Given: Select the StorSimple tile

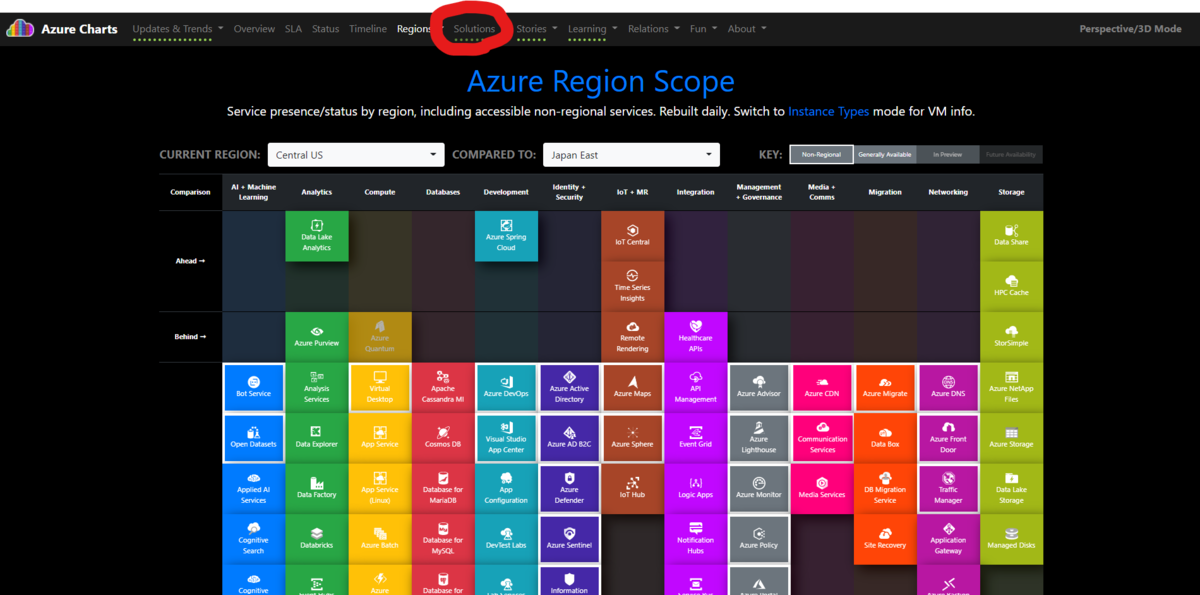Looking at the screenshot, I should click(x=1011, y=337).
